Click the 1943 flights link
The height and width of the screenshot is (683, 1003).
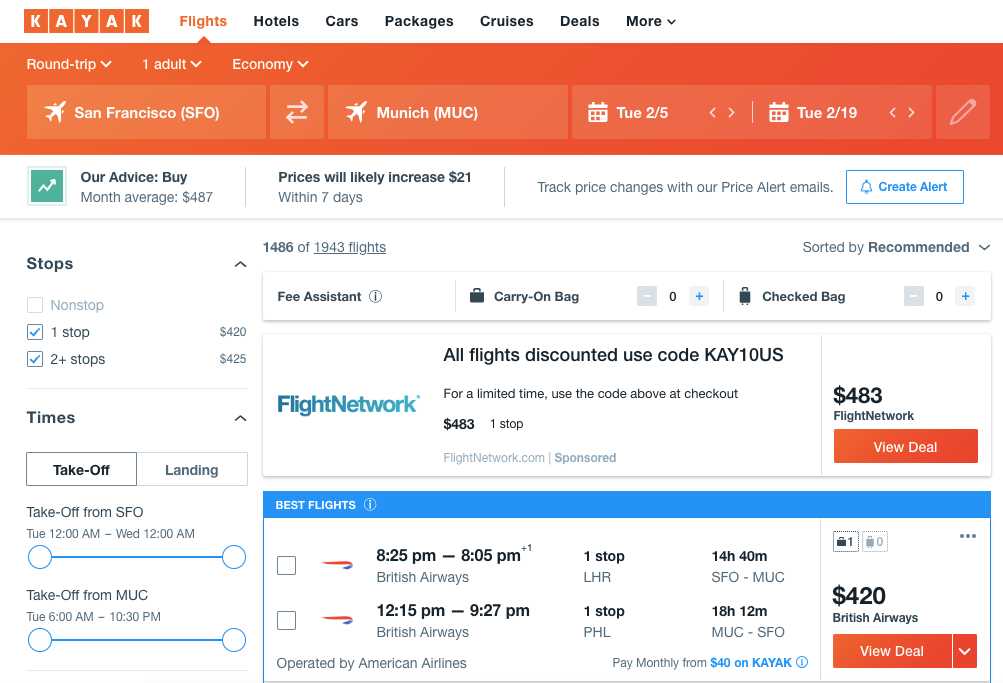[349, 247]
